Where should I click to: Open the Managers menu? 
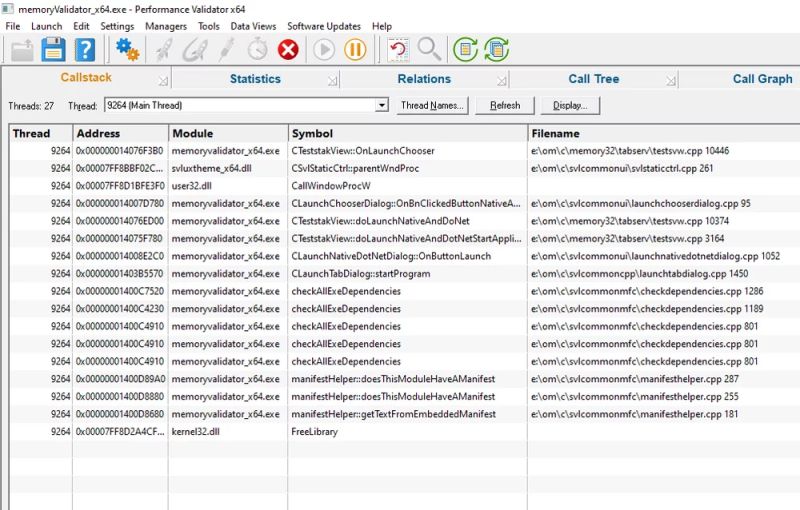[166, 26]
